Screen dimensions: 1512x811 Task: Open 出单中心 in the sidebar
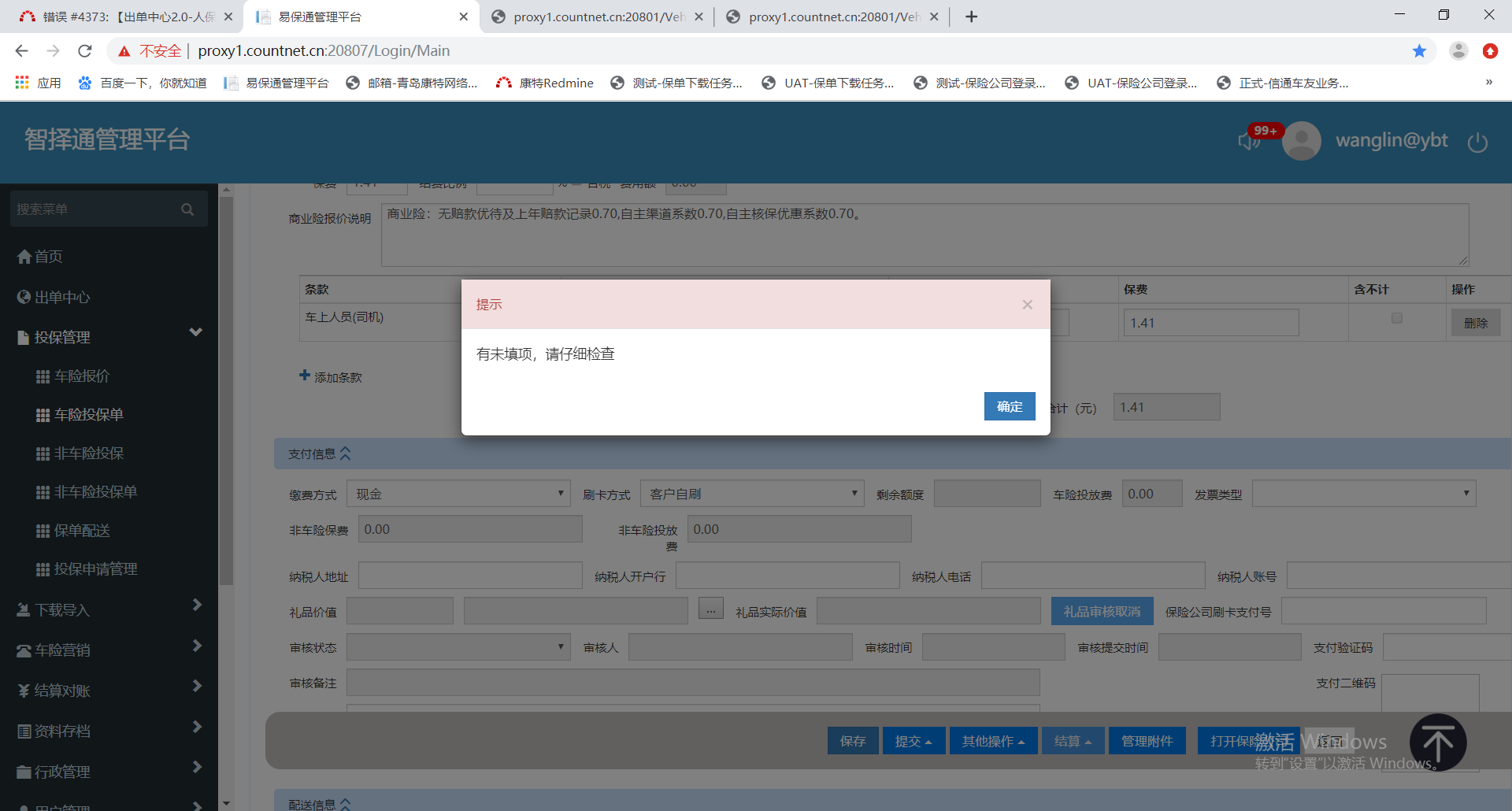54,298
